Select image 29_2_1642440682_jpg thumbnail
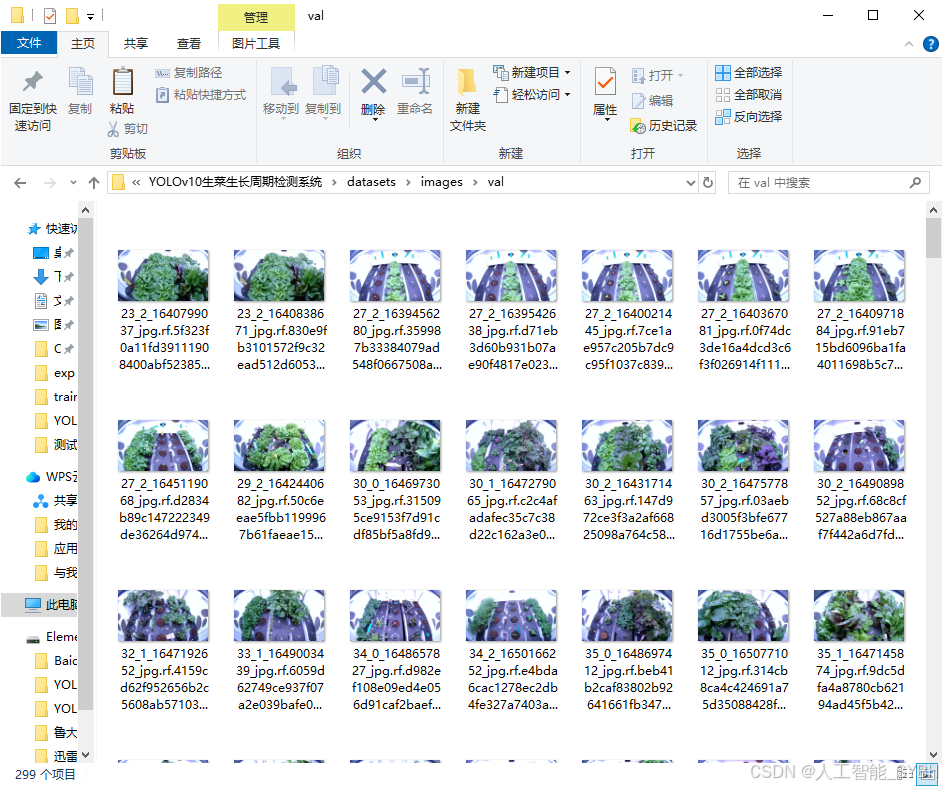This screenshot has height=787, width=943. click(x=279, y=446)
